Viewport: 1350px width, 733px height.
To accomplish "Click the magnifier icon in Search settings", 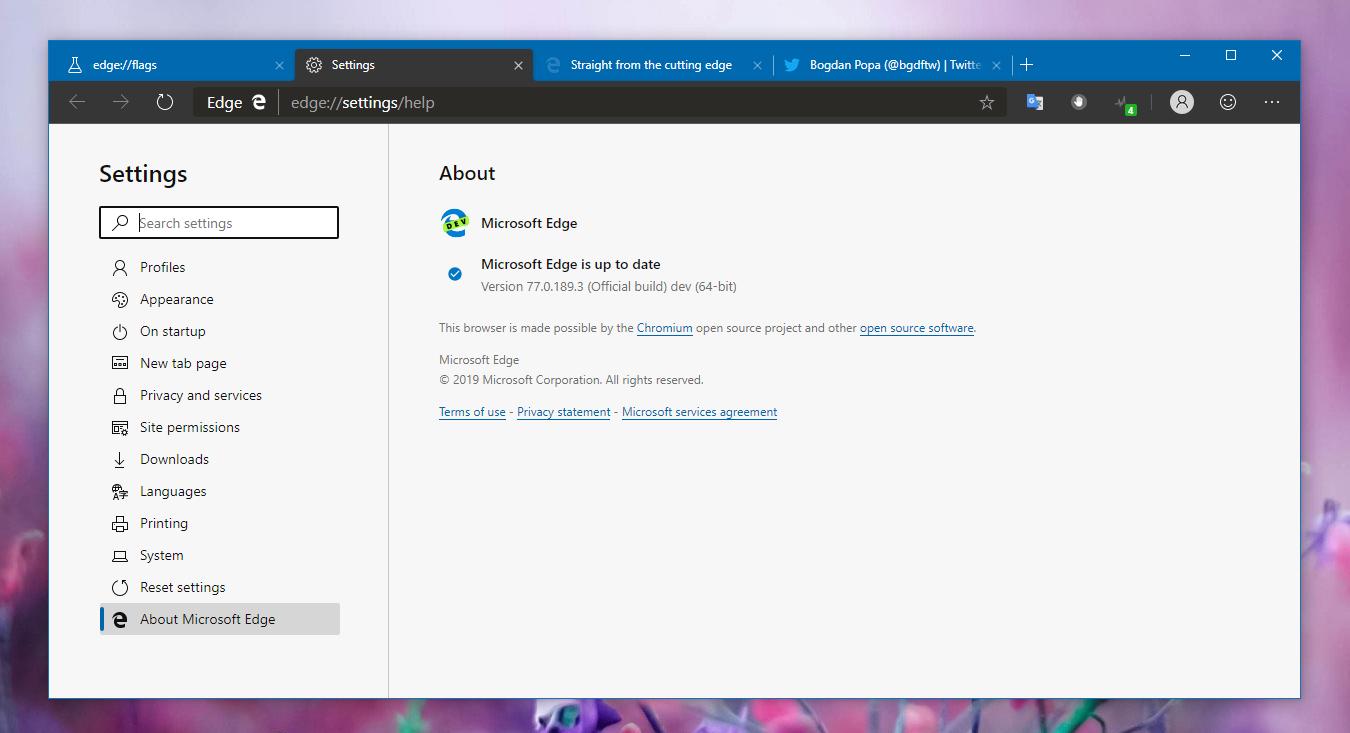I will pyautogui.click(x=120, y=222).
